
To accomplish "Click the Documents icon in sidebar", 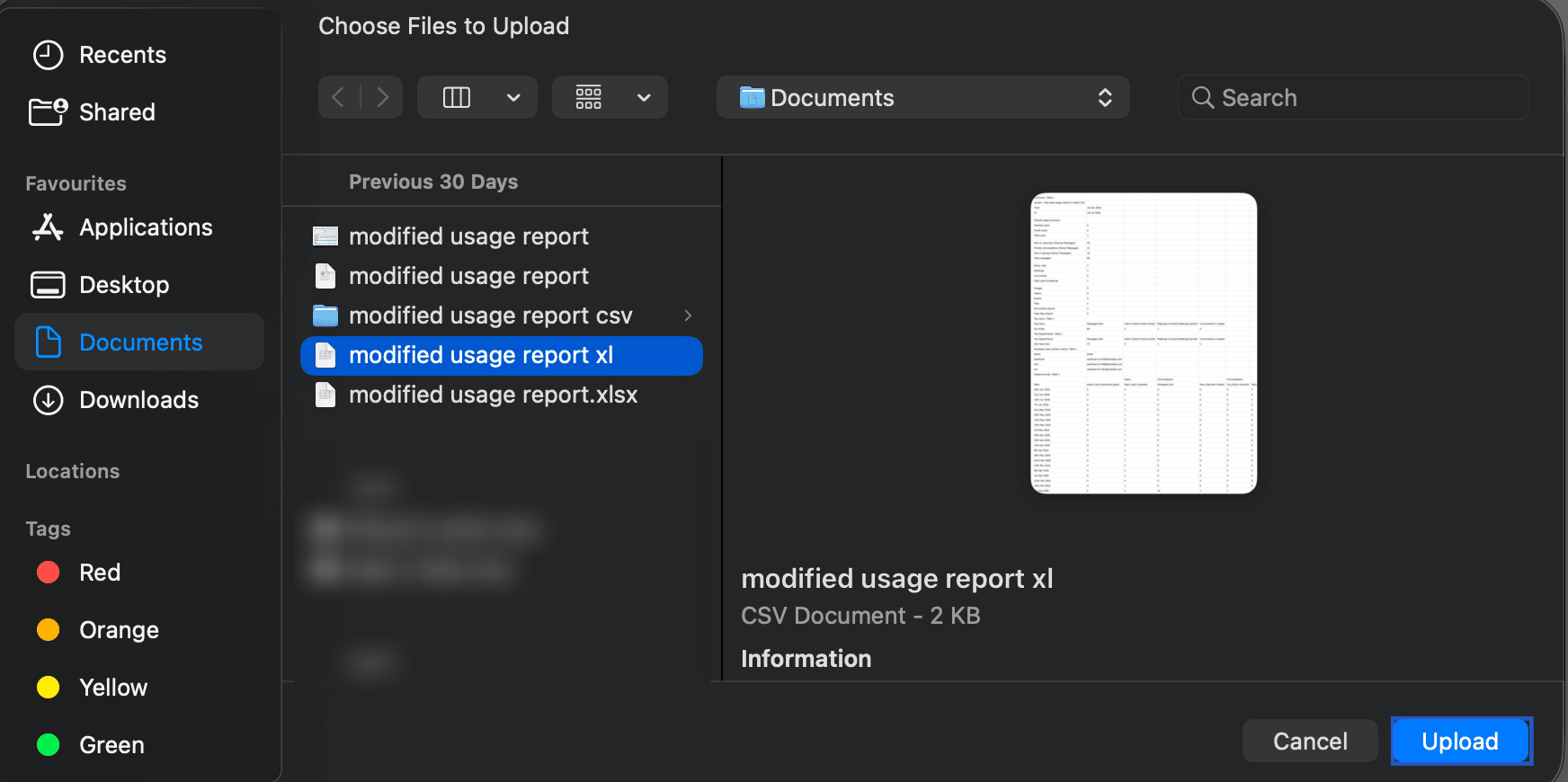I will (48, 342).
